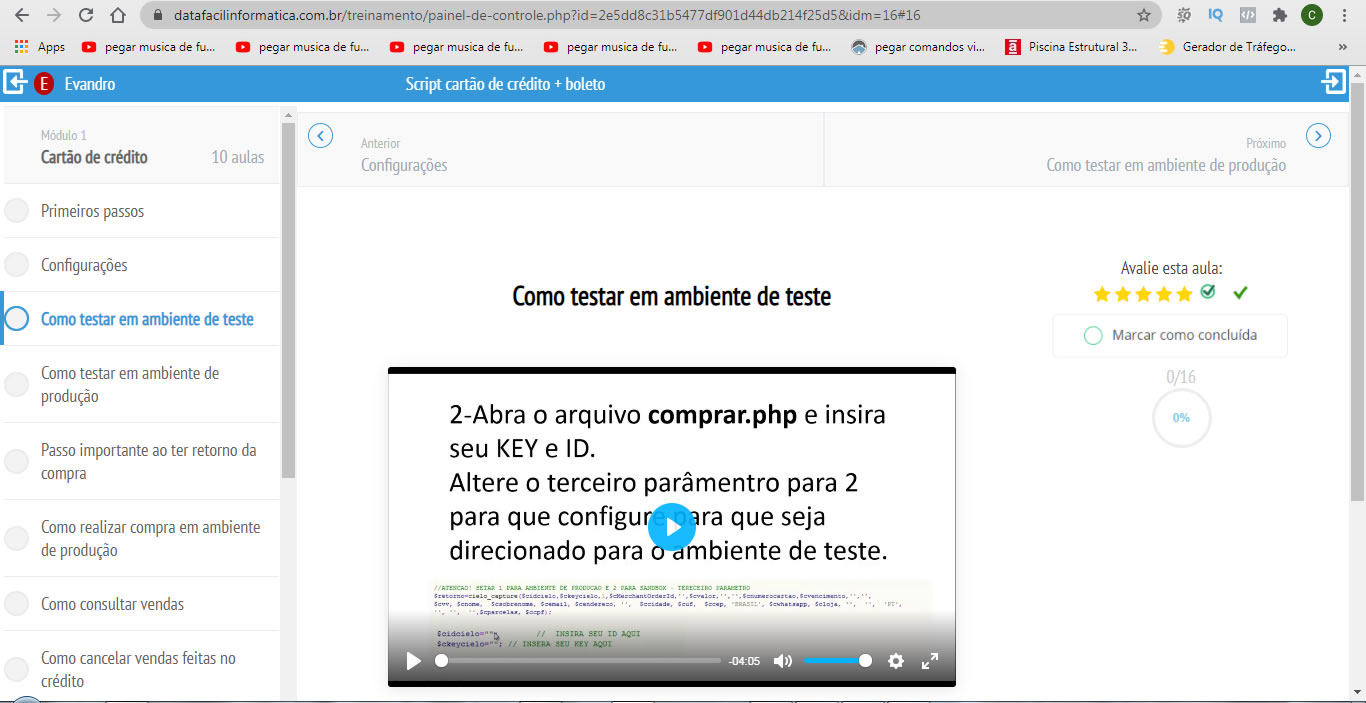Screen dimensions: 1366x703
Task: Click the logout icon at header right
Action: 1334,83
